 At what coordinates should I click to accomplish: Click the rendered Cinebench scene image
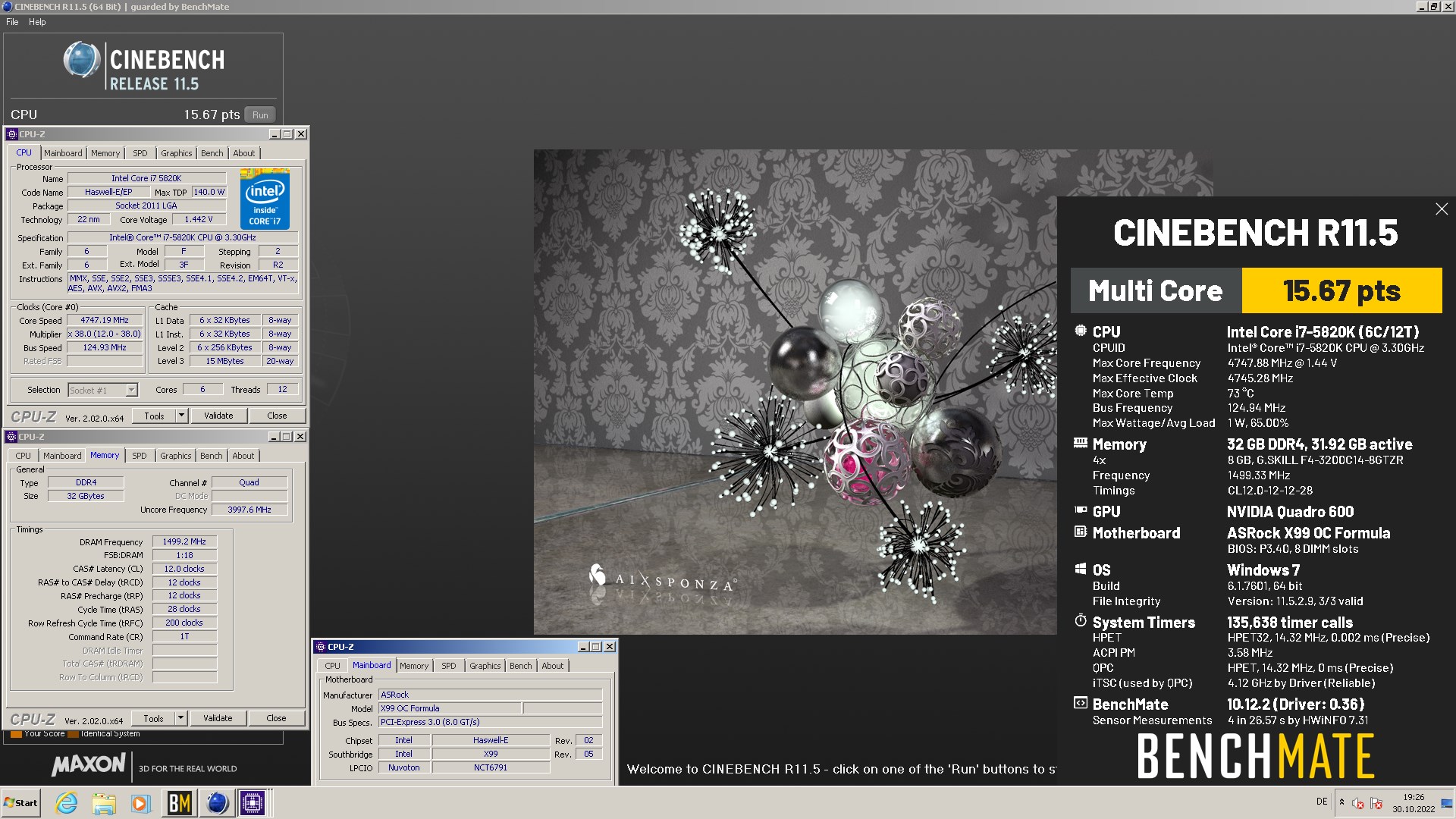pos(795,392)
